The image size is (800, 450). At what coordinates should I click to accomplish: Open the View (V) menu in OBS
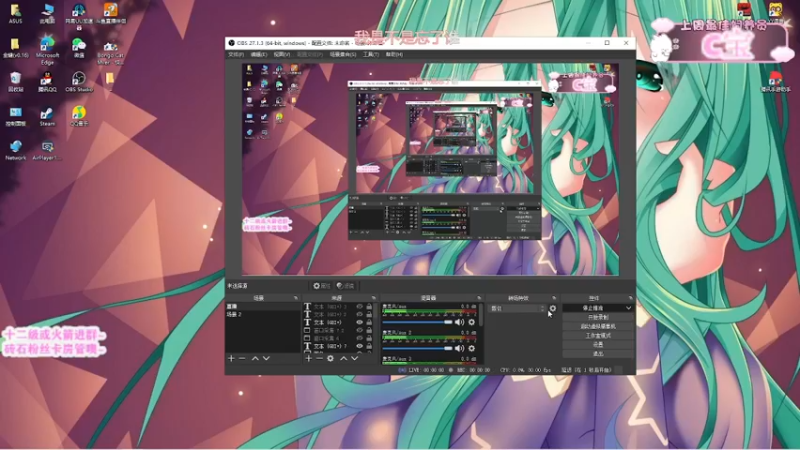coord(282,54)
